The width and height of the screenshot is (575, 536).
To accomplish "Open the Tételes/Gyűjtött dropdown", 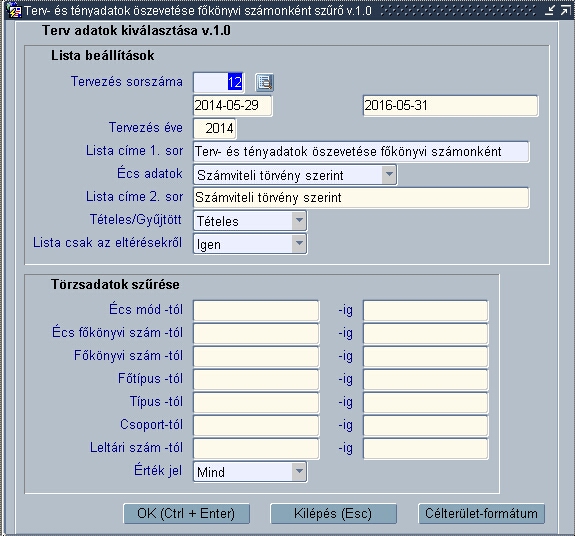I will click(299, 220).
